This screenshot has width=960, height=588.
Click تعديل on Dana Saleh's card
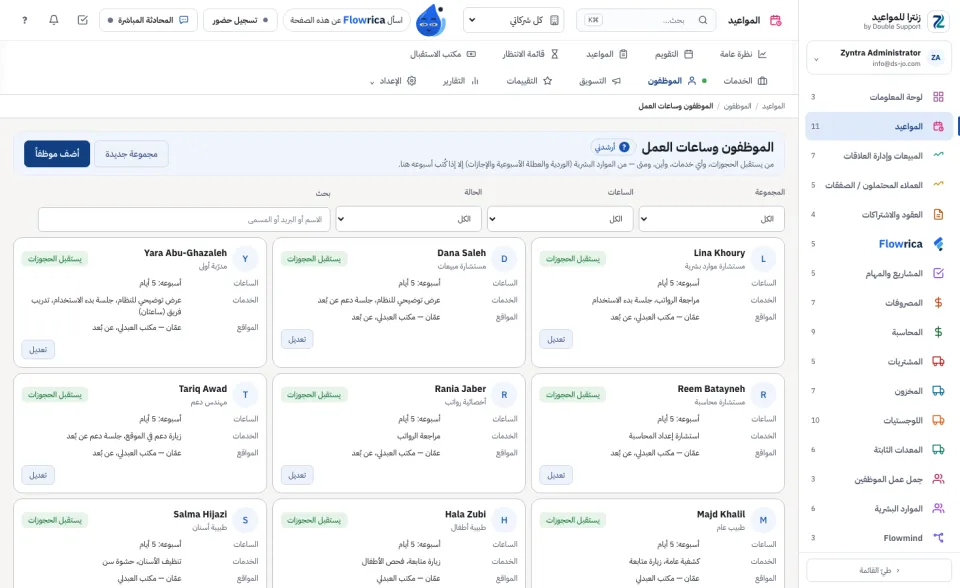pyautogui.click(x=297, y=339)
